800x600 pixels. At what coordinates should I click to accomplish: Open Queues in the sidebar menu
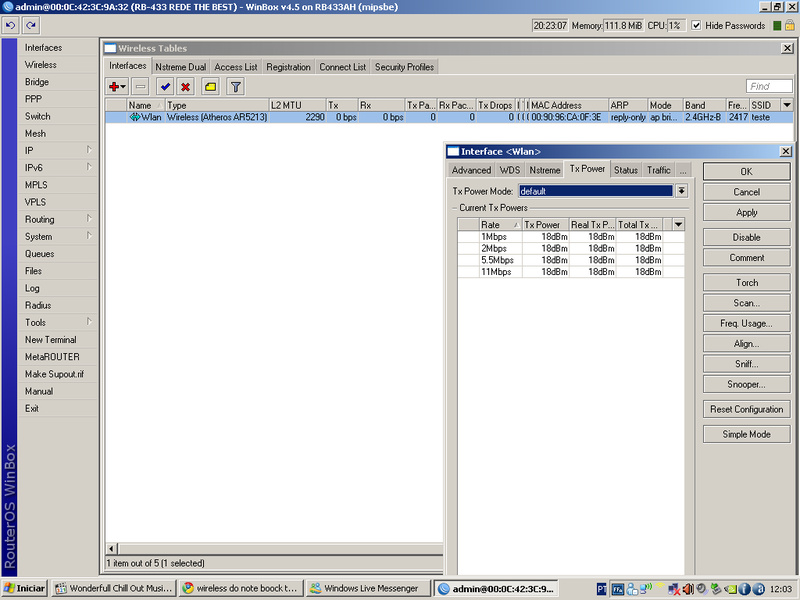[39, 254]
